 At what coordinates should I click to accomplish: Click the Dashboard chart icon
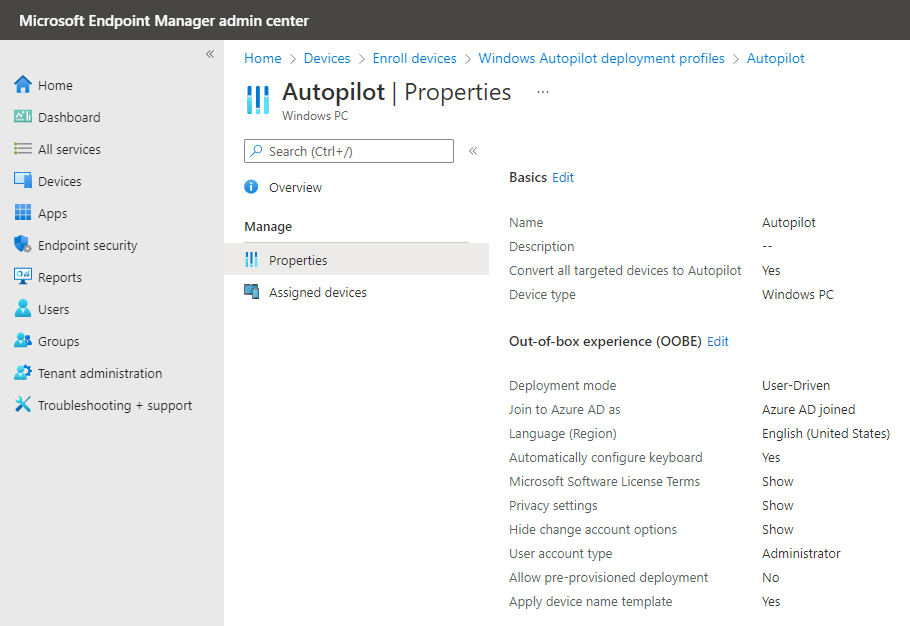[23, 117]
